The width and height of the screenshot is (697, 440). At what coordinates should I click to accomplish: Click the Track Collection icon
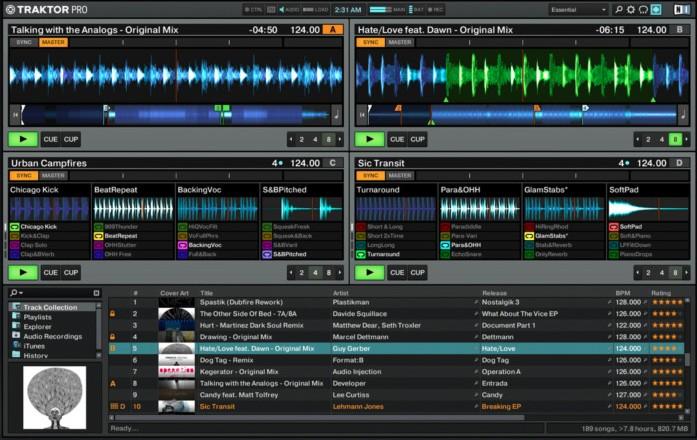point(16,307)
